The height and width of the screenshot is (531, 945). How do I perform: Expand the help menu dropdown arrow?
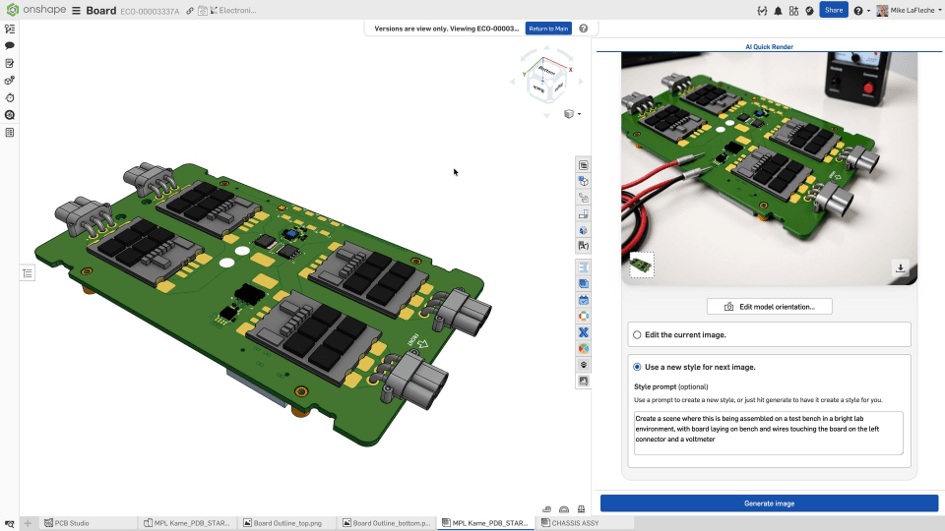tap(868, 11)
